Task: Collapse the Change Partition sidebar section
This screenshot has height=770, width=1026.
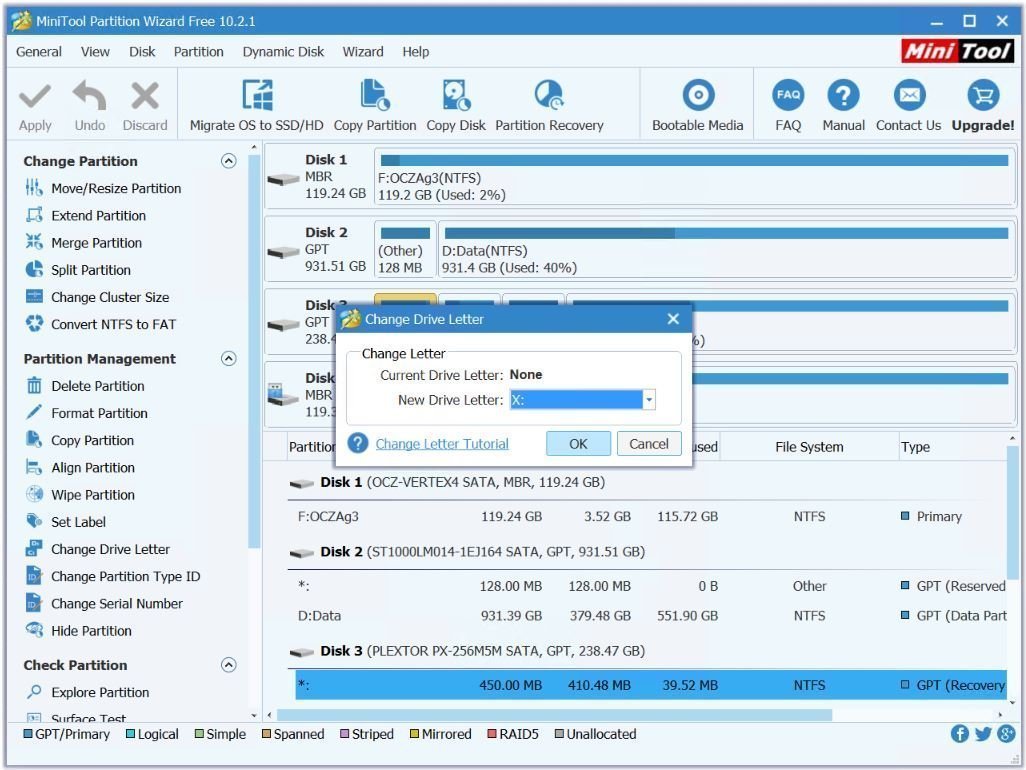Action: [x=228, y=160]
